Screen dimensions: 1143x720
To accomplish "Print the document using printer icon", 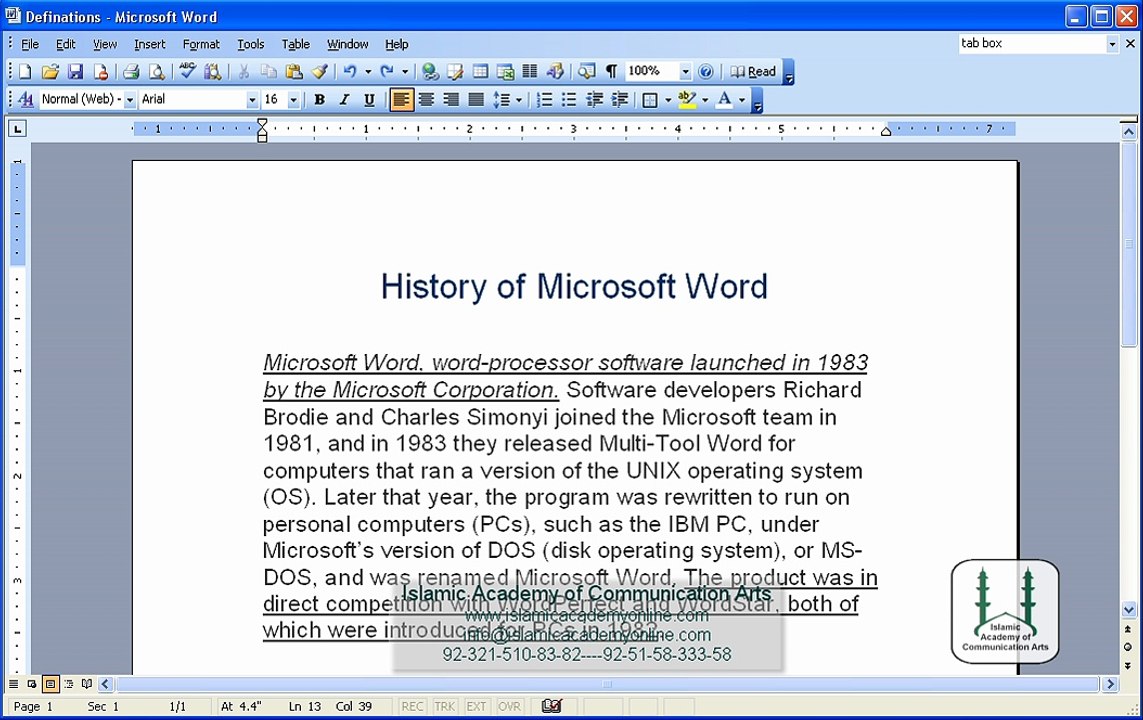I will pos(131,71).
